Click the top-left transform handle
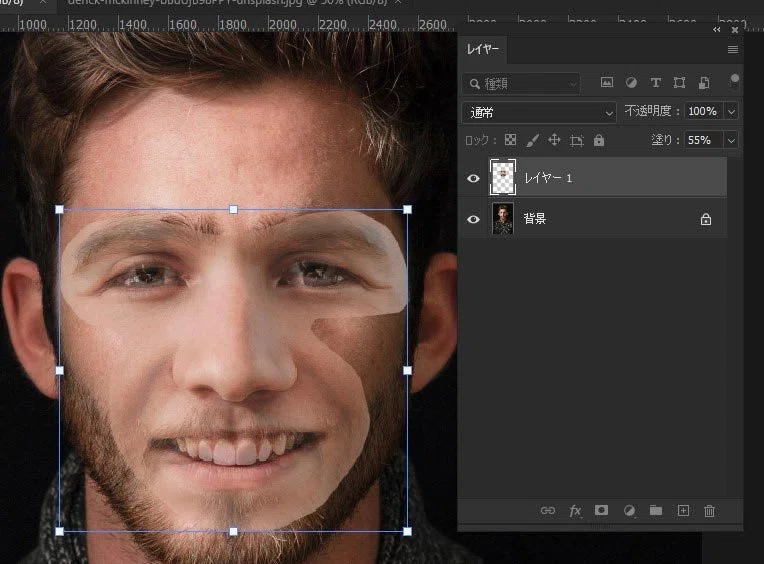The image size is (764, 564). tap(59, 209)
